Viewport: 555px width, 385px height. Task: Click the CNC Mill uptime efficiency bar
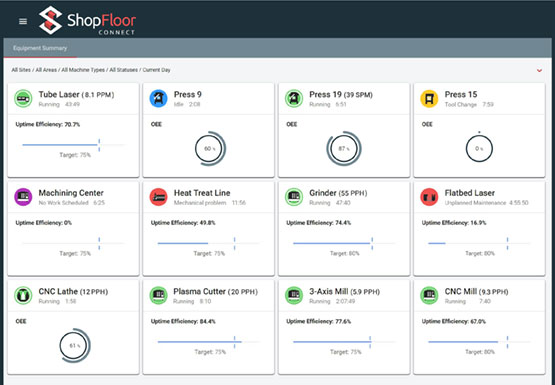click(x=480, y=342)
